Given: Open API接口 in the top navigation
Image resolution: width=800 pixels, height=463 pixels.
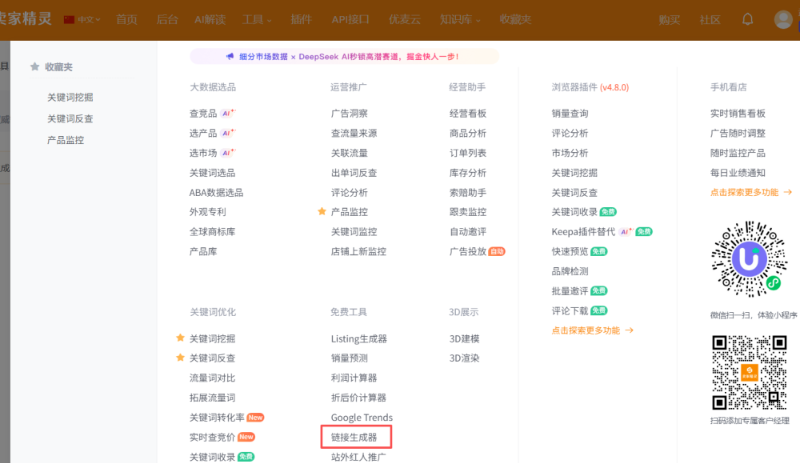Looking at the screenshot, I should (x=351, y=19).
